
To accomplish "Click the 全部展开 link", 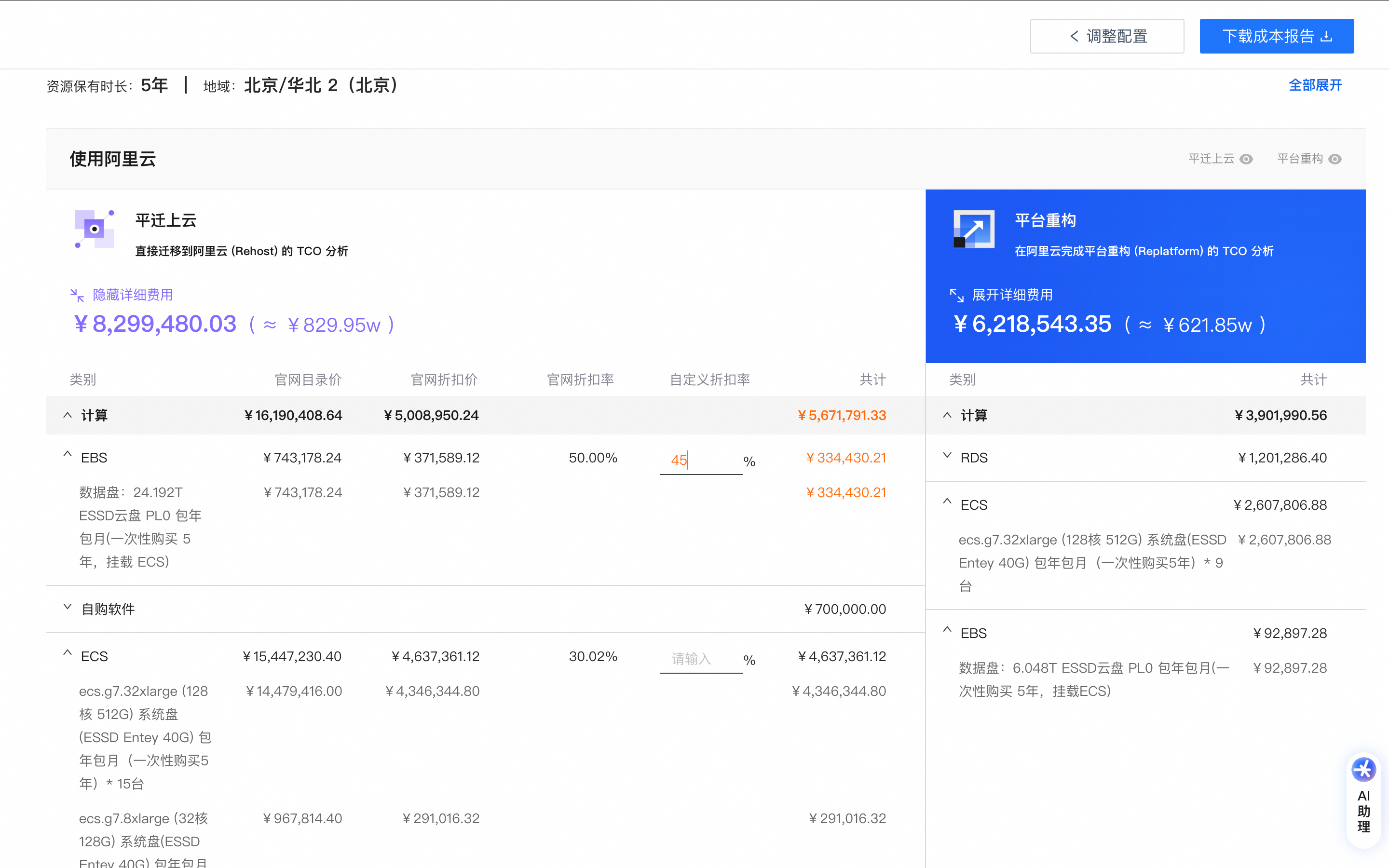I will click(x=1315, y=85).
